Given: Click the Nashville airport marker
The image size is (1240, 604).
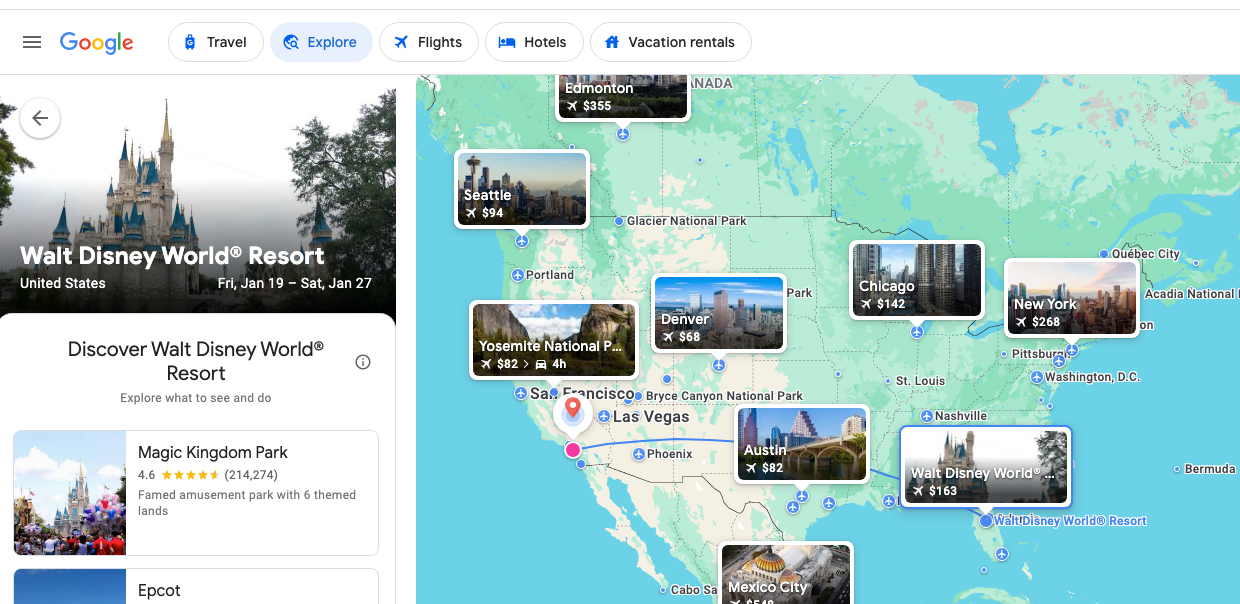Looking at the screenshot, I should pyautogui.click(x=927, y=416).
